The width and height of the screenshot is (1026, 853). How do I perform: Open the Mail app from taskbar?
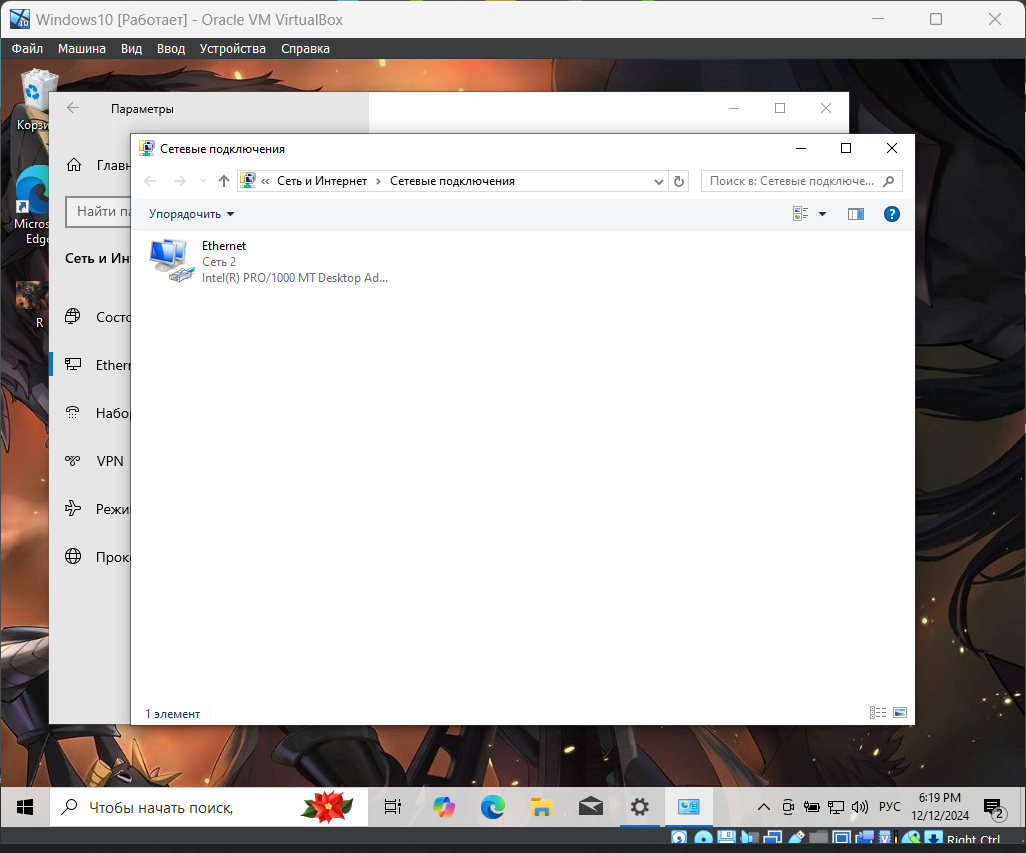pyautogui.click(x=590, y=807)
